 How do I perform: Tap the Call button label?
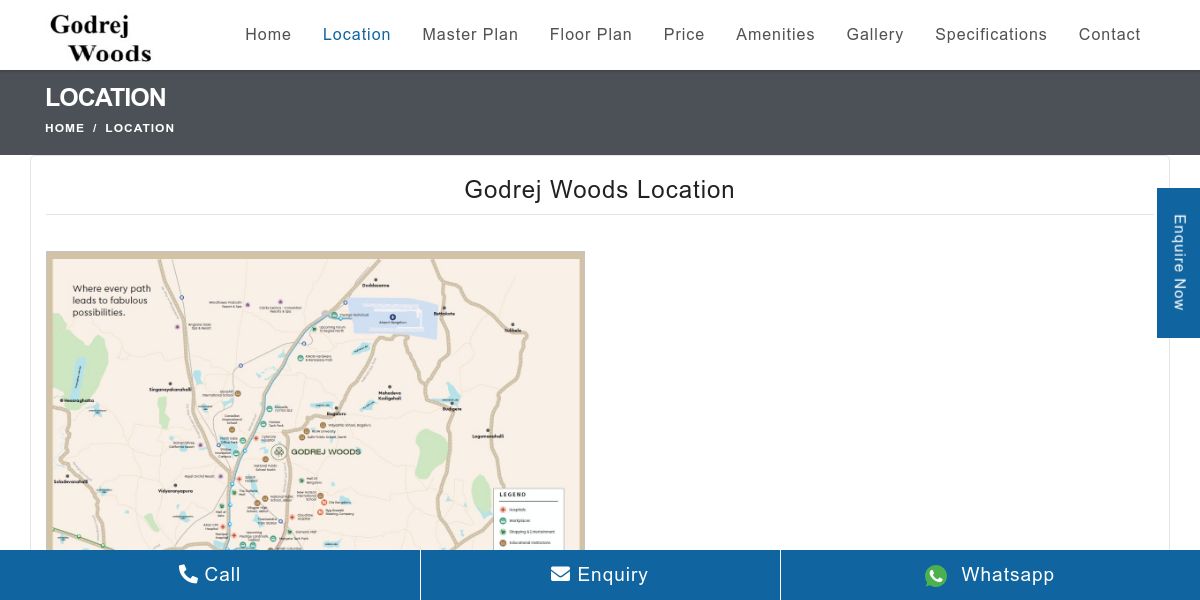pos(223,575)
